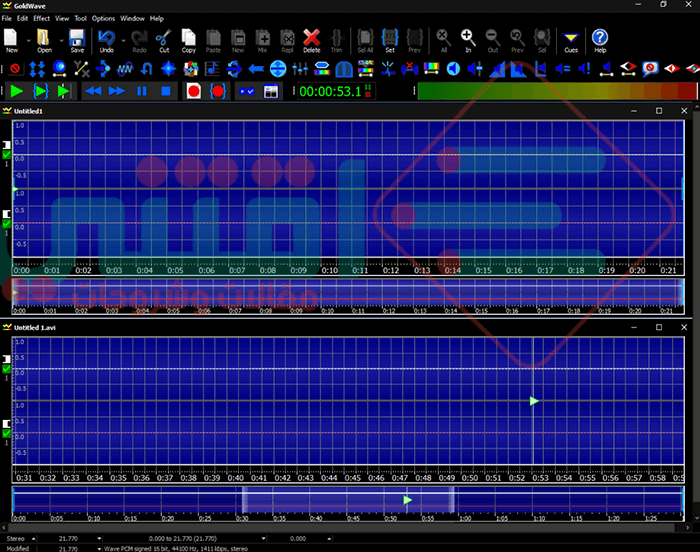This screenshot has width=700, height=552.
Task: Click the Save button
Action: (77, 41)
